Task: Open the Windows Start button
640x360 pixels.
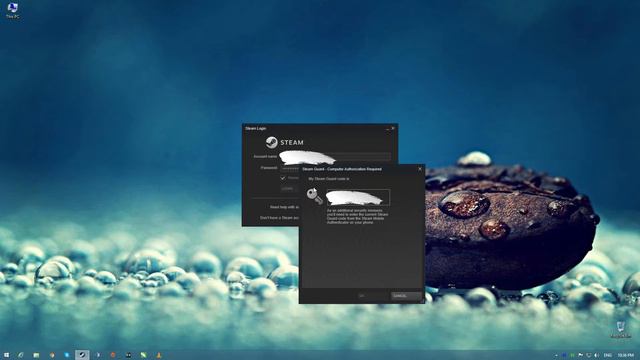Action: [6, 355]
